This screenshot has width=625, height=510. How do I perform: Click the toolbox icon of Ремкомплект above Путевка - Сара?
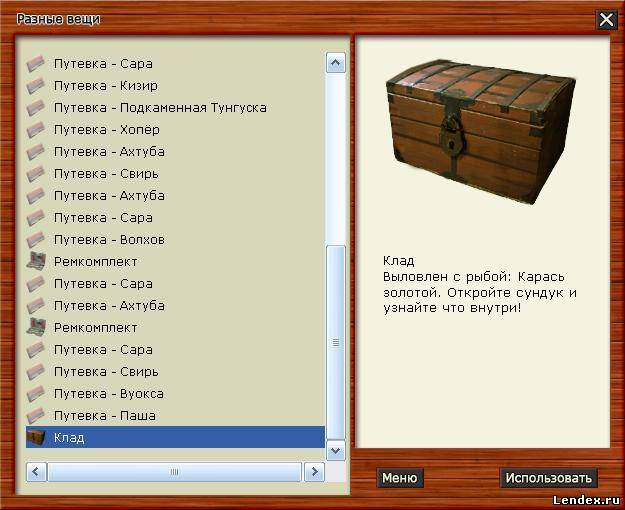point(36,327)
